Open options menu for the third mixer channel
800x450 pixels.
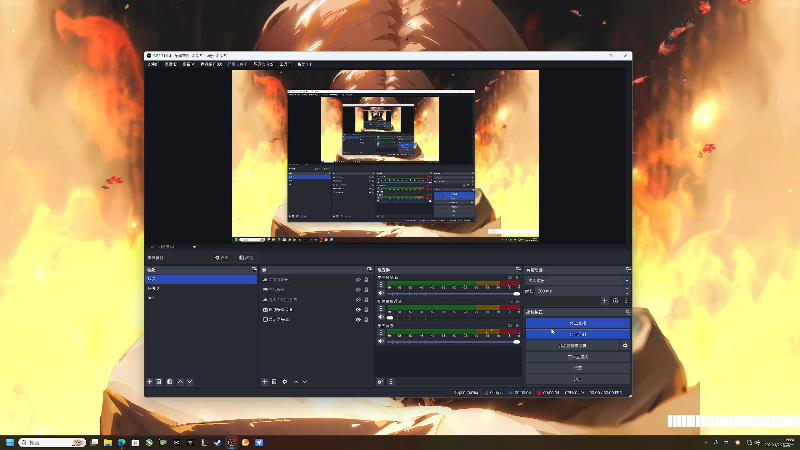coord(381,333)
